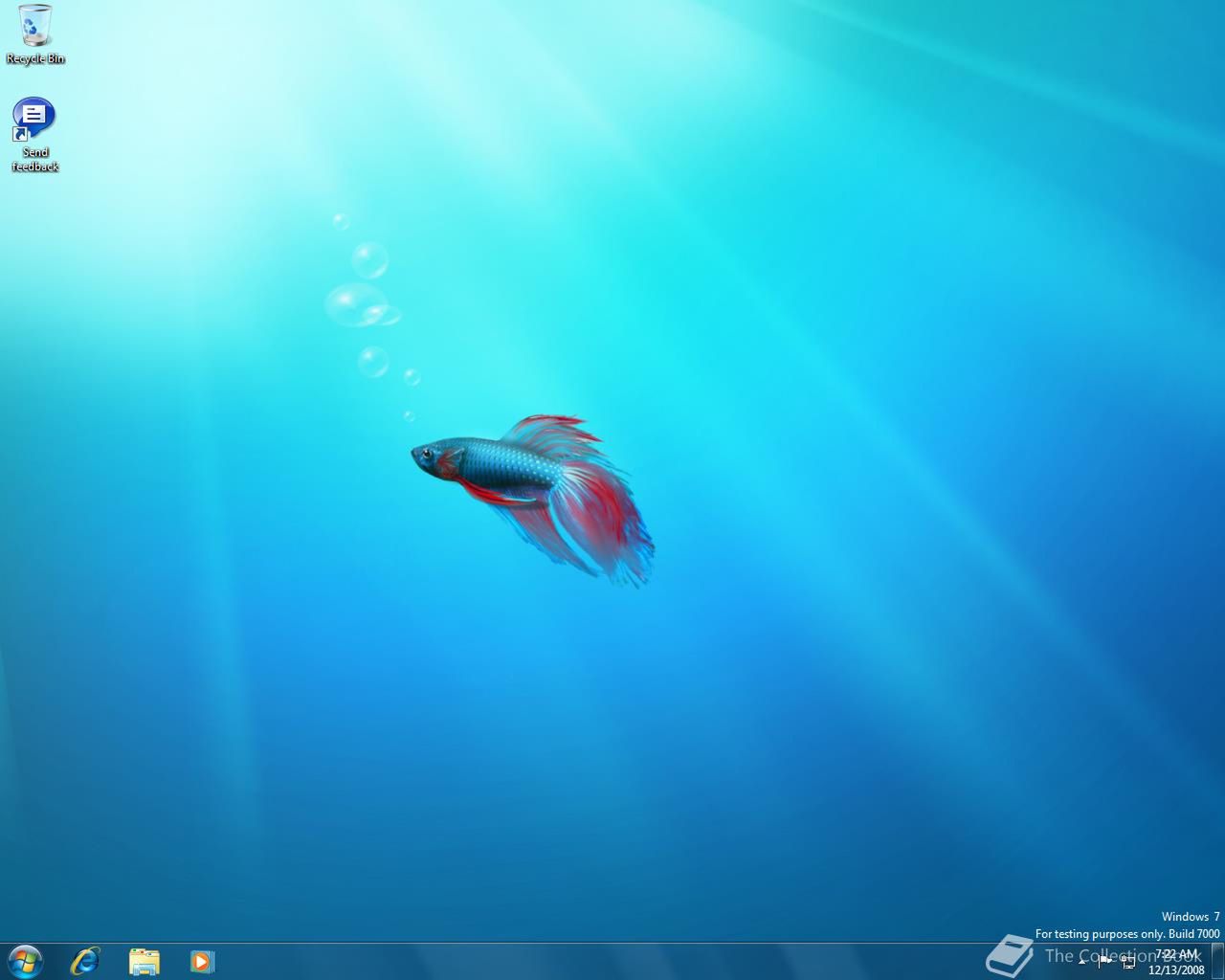Toggle the Show Desktop button at the taskbar edge
Viewport: 1225px width, 980px height.
click(1216, 961)
